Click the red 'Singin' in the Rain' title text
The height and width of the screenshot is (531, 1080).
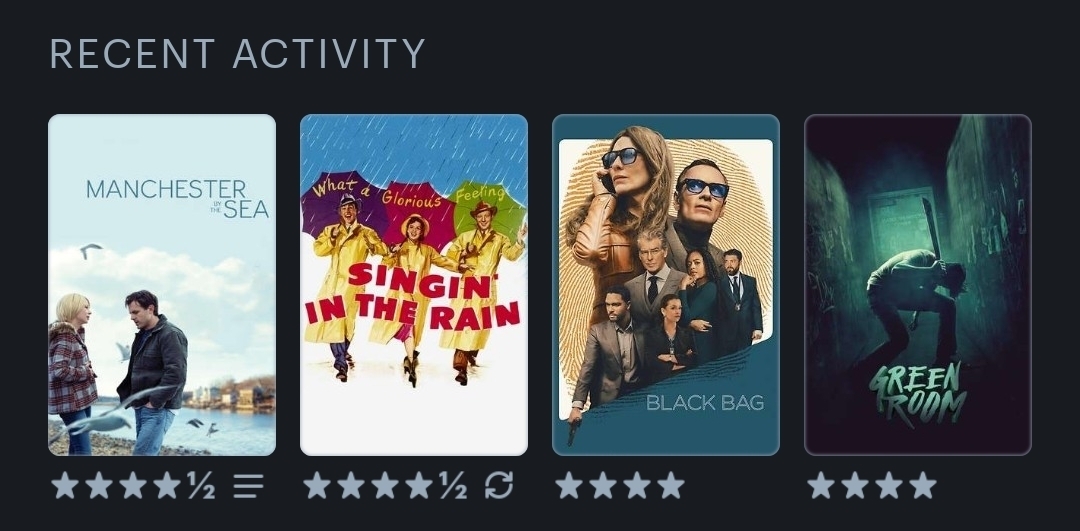point(412,297)
